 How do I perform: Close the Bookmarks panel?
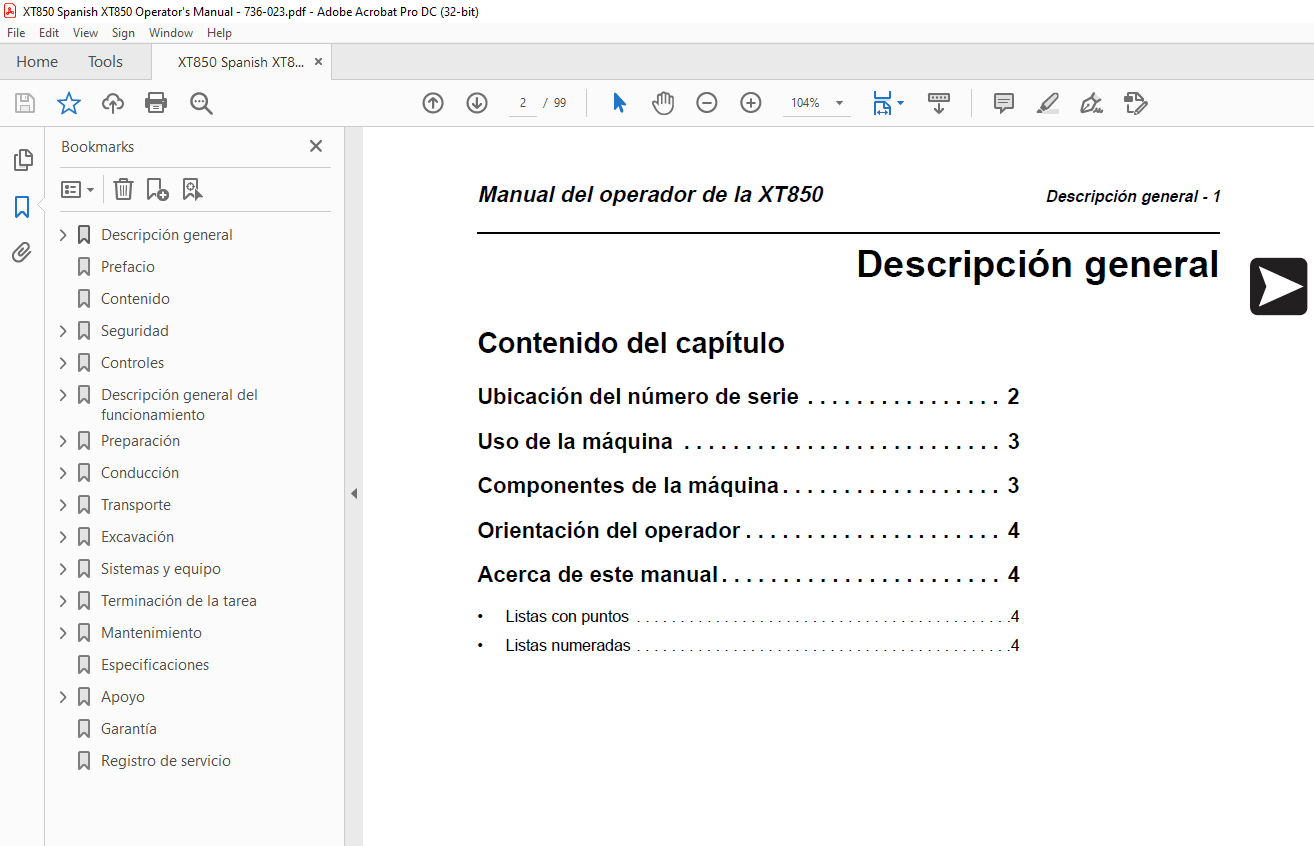coord(316,146)
